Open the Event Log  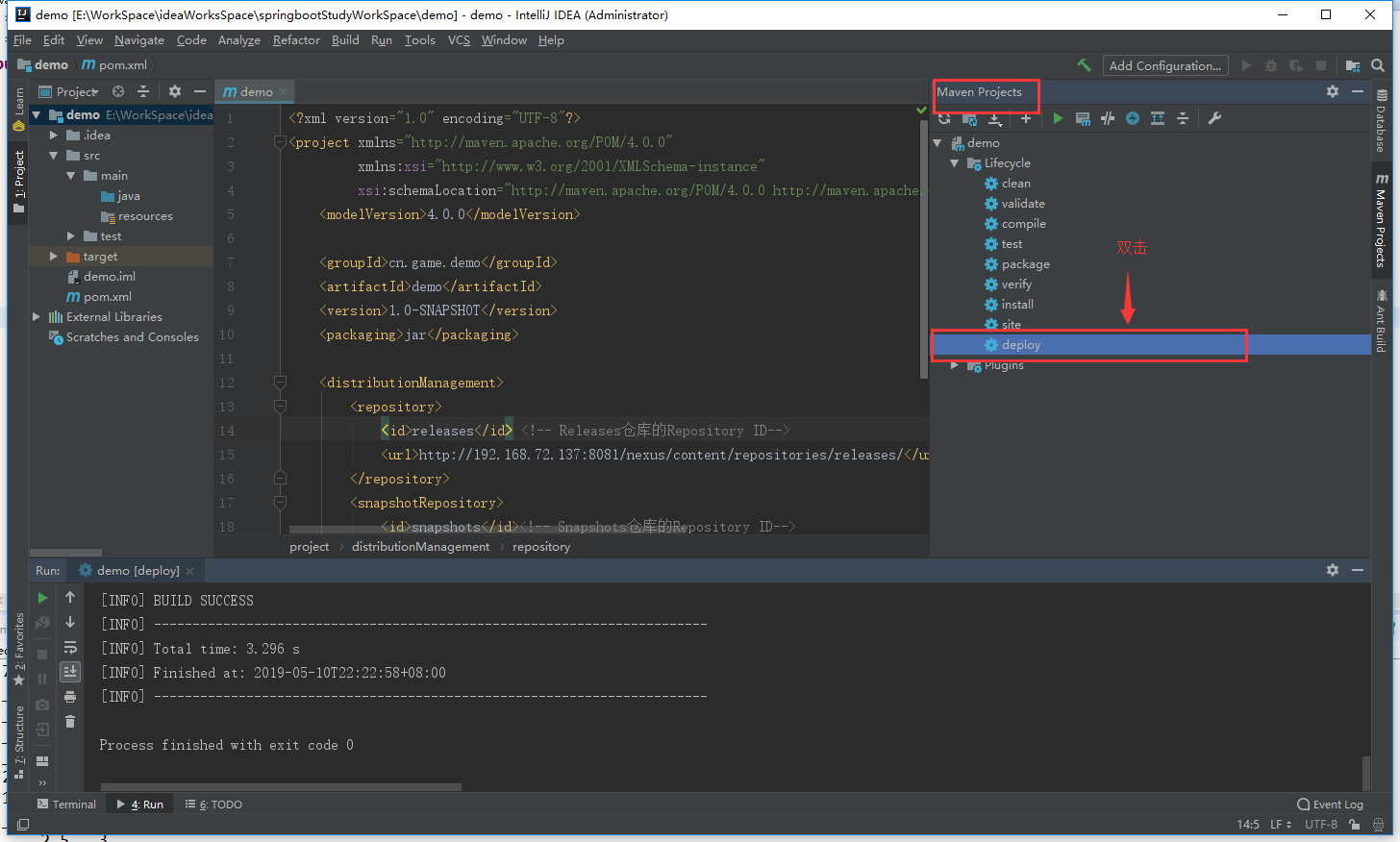coord(1330,805)
